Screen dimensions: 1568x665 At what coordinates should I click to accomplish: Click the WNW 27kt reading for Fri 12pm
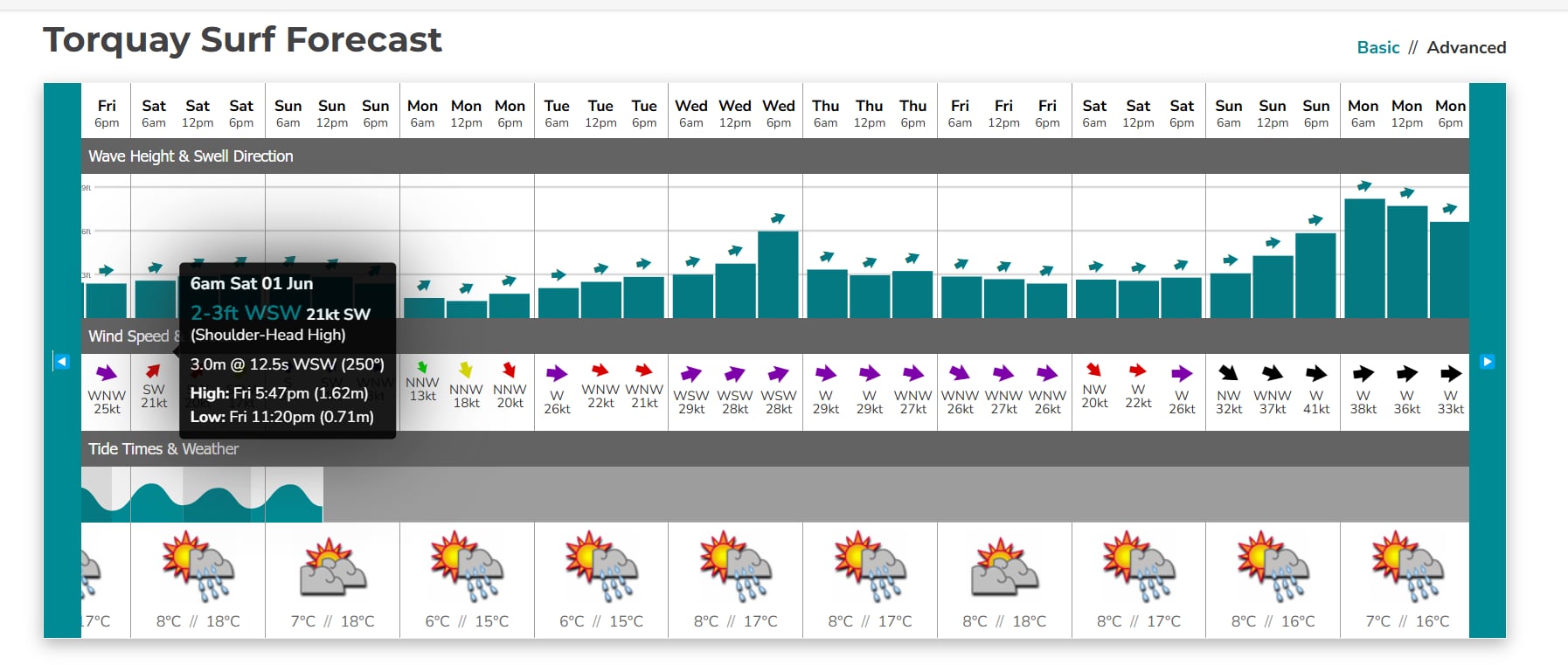pyautogui.click(x=1003, y=402)
